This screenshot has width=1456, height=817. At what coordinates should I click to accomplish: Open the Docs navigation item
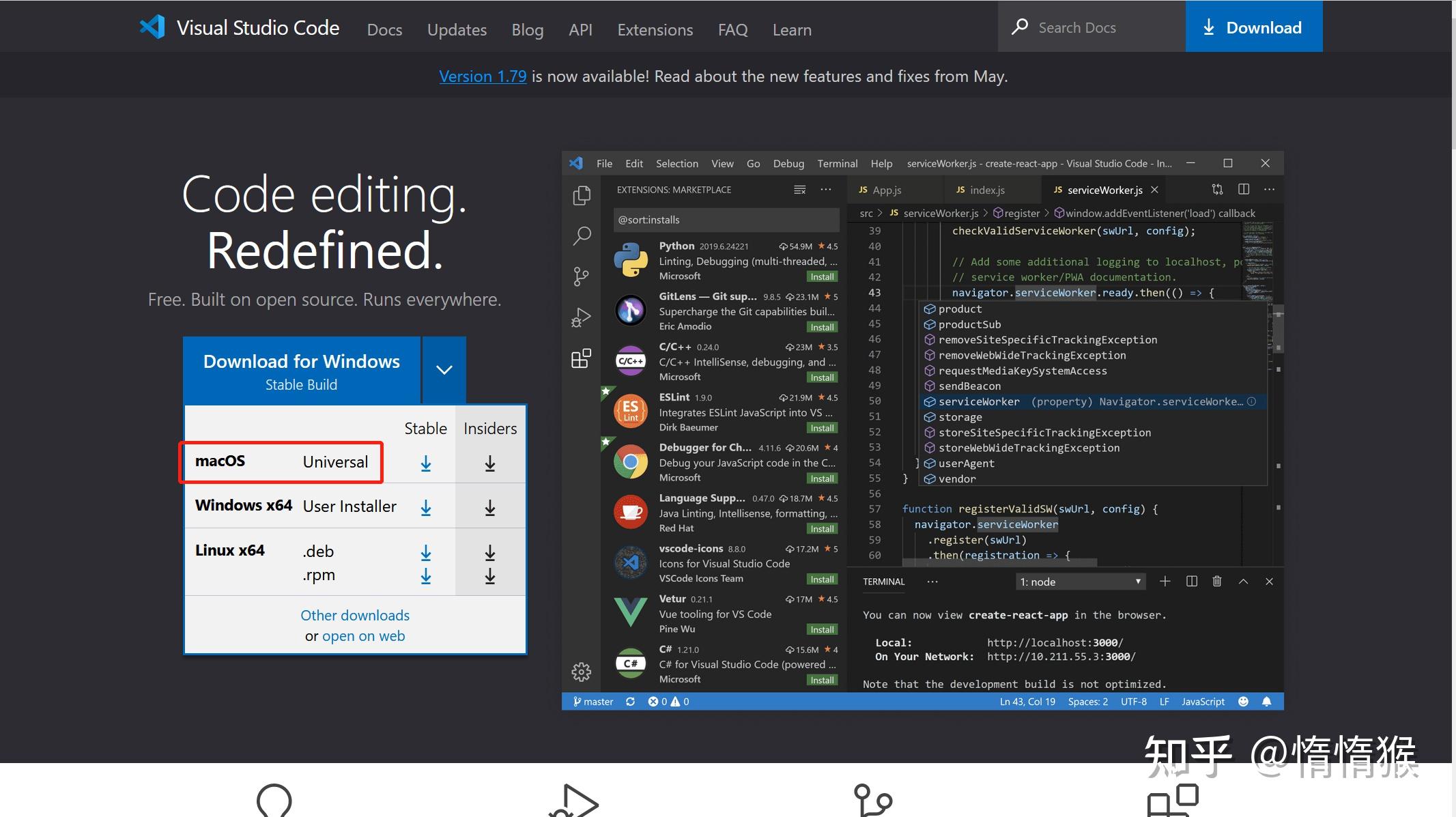click(x=384, y=30)
